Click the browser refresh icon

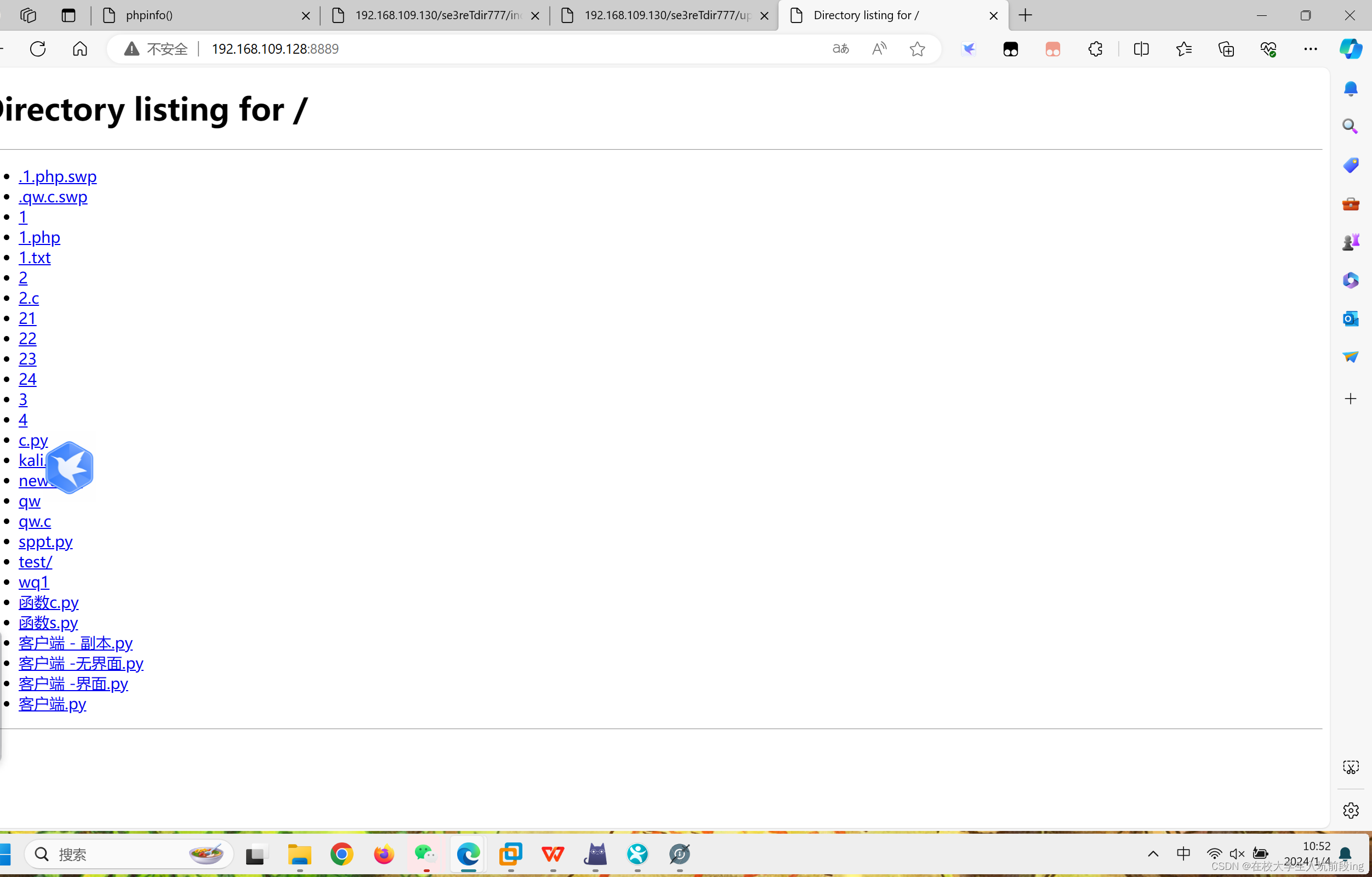(38, 49)
